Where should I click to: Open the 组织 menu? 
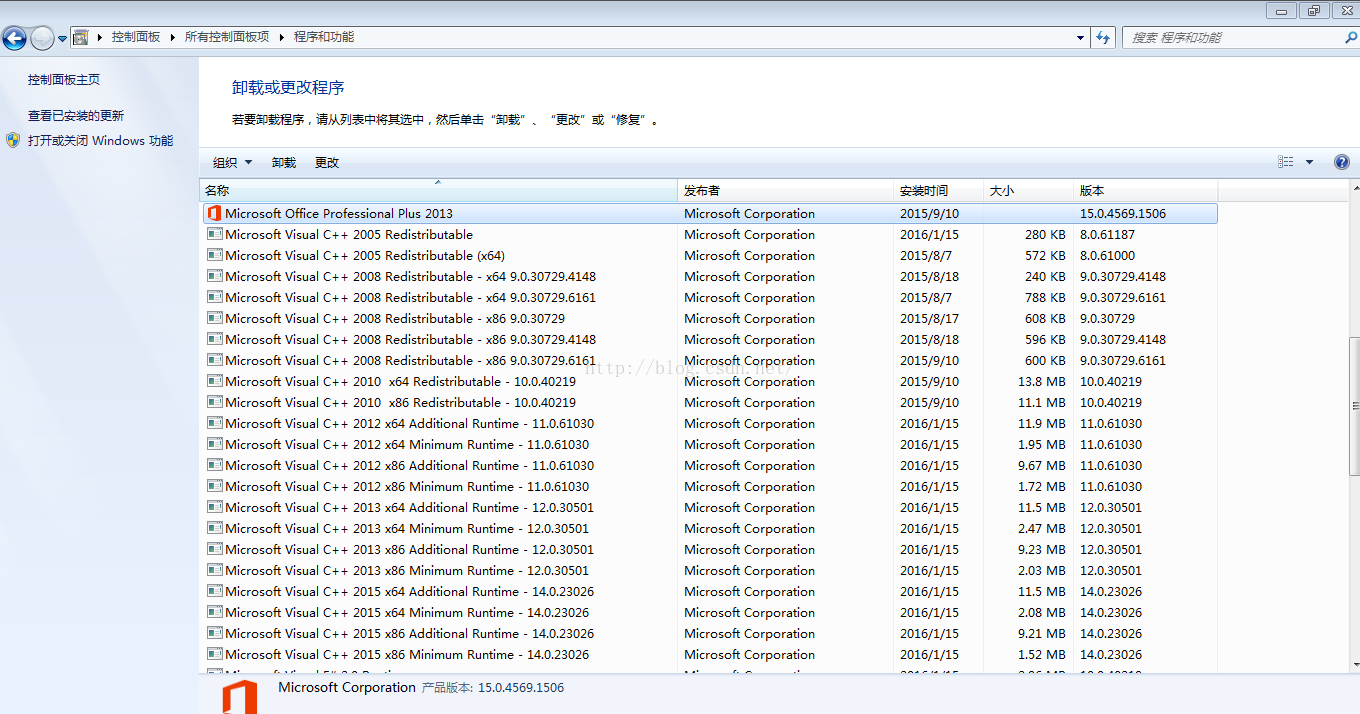(232, 162)
